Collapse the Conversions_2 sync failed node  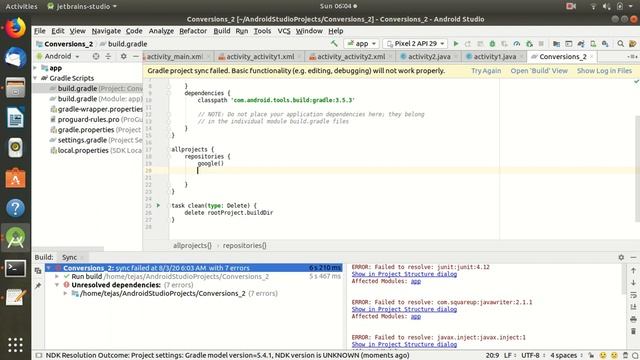49,268
